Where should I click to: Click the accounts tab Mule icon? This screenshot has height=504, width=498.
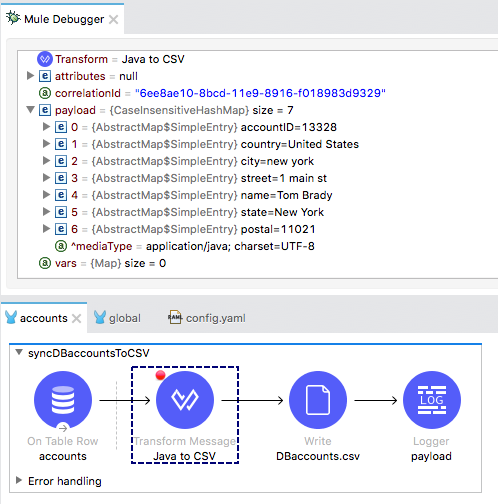click(x=11, y=317)
